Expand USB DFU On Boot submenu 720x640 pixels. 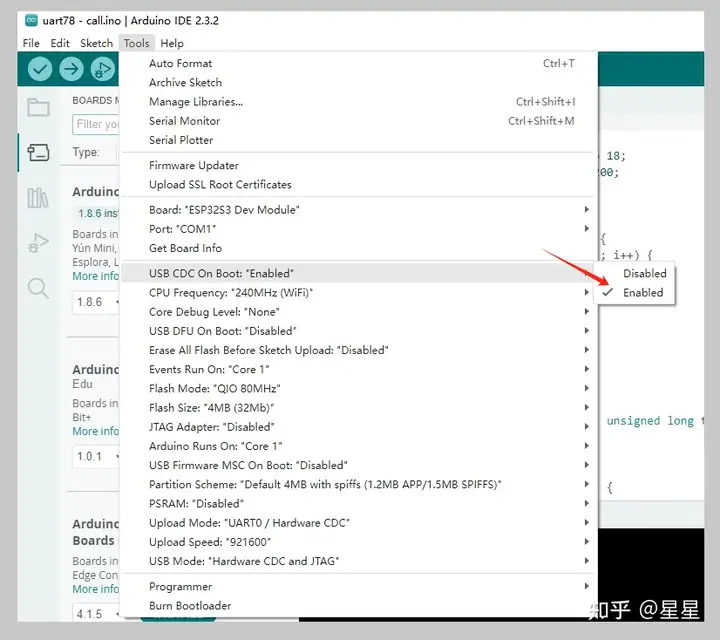(x=359, y=331)
